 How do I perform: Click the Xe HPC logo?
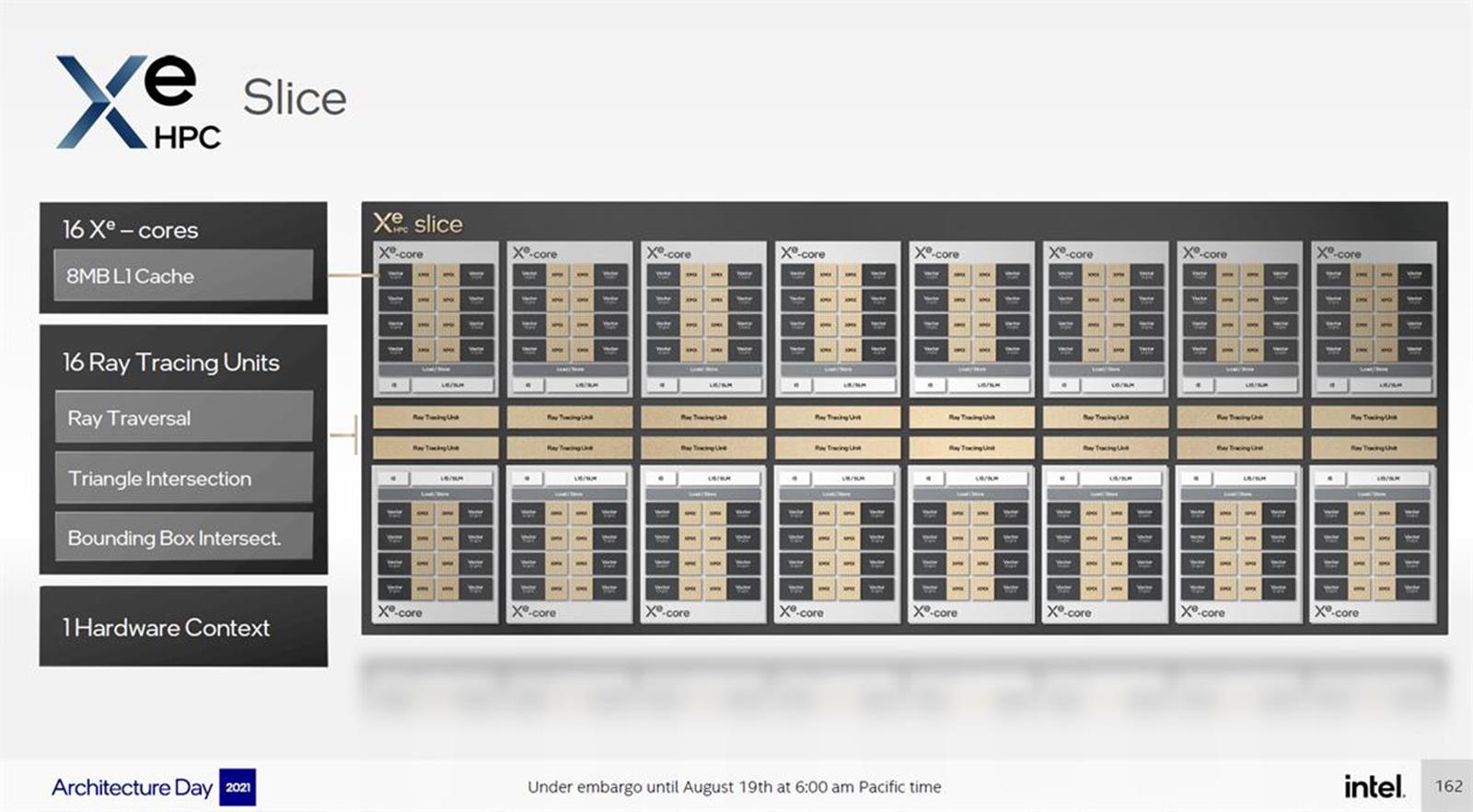pos(138,101)
